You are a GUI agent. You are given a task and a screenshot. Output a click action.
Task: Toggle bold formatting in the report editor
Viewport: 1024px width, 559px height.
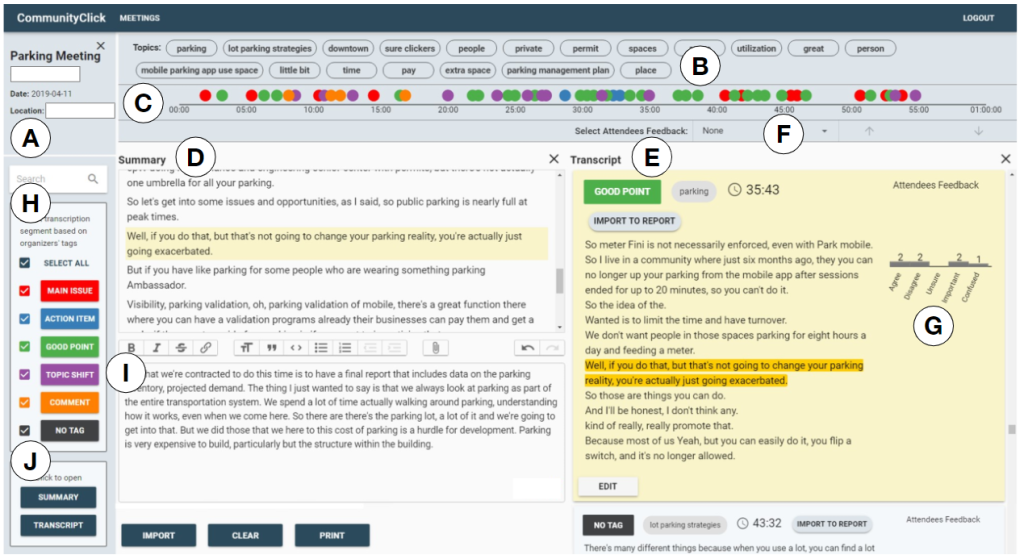coord(132,348)
